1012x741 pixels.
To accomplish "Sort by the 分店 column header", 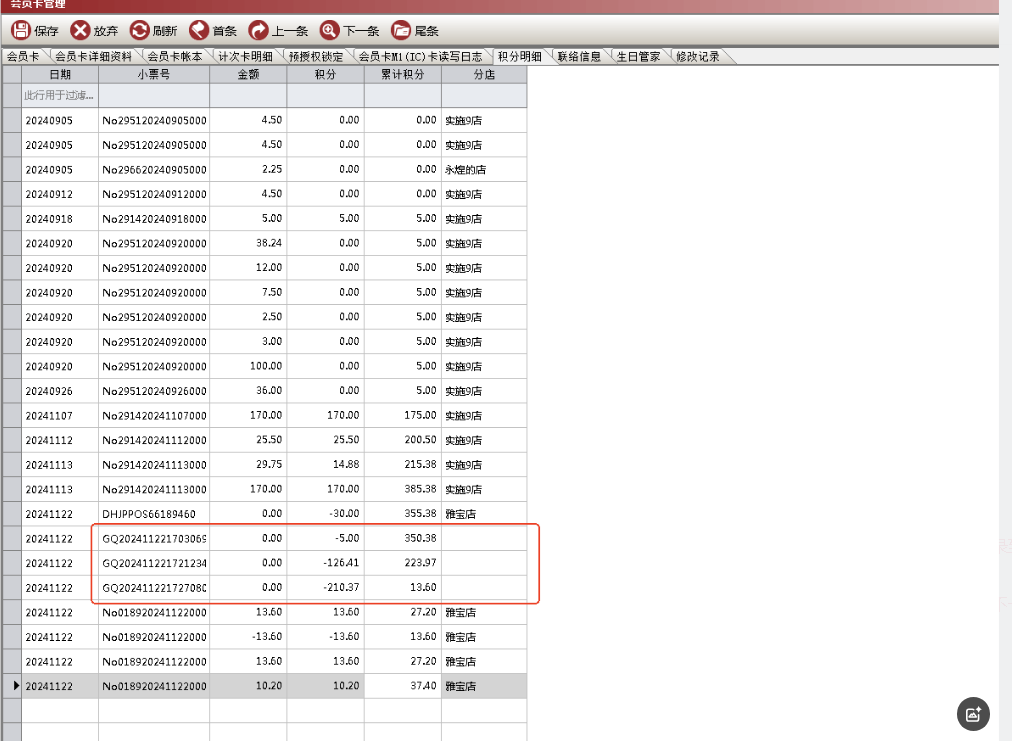I will point(484,75).
